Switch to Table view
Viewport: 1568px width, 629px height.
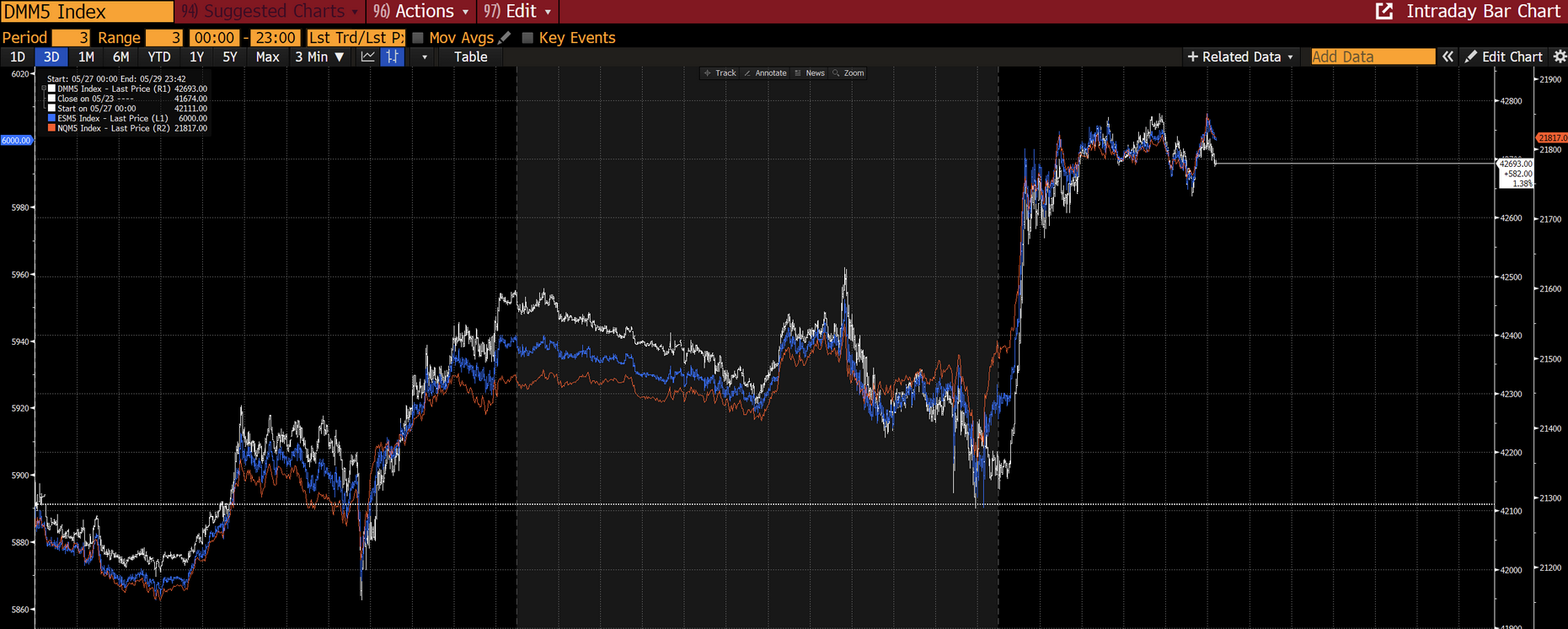[x=470, y=56]
